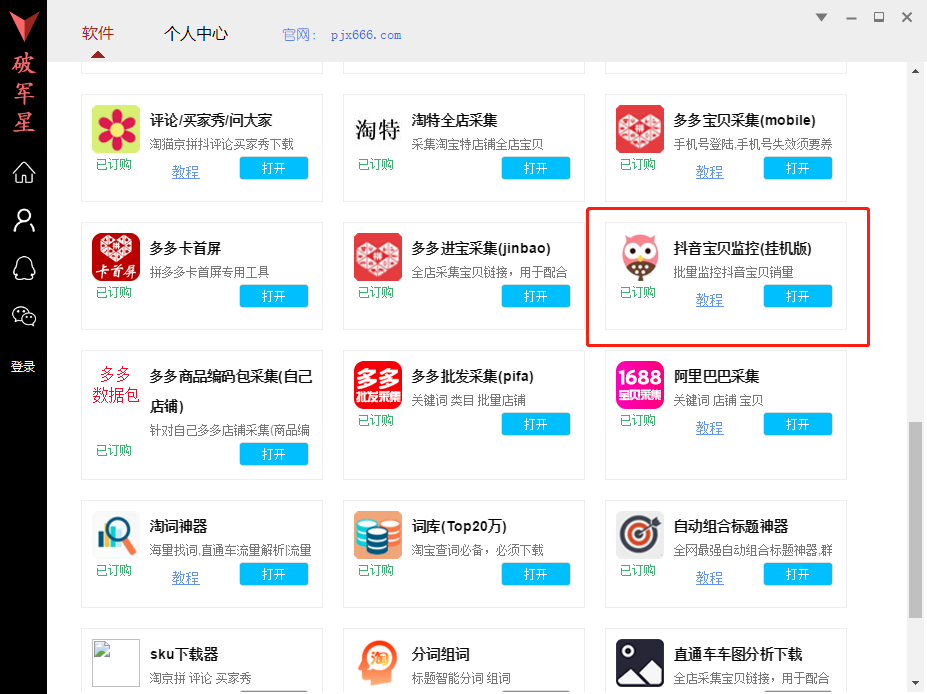The height and width of the screenshot is (694, 927).
Task: Launch 淘词神器 with 打开 button
Action: (x=274, y=574)
